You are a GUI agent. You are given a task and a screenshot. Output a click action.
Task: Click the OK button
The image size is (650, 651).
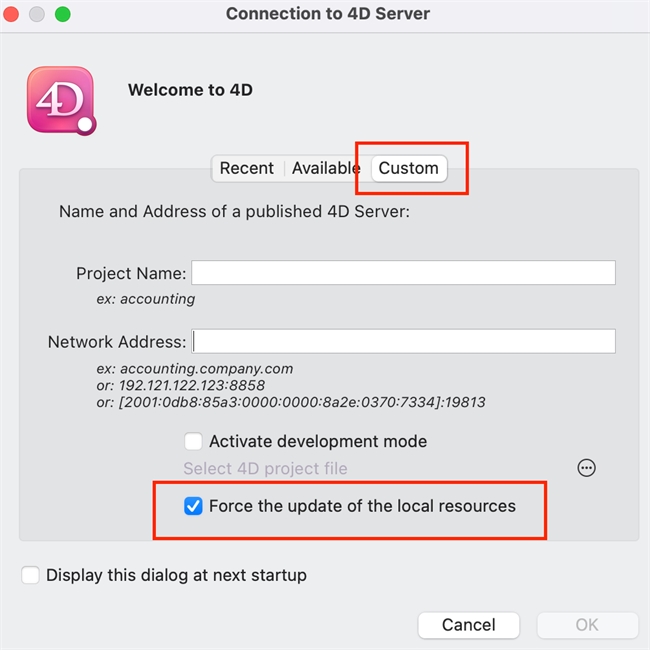(x=587, y=625)
